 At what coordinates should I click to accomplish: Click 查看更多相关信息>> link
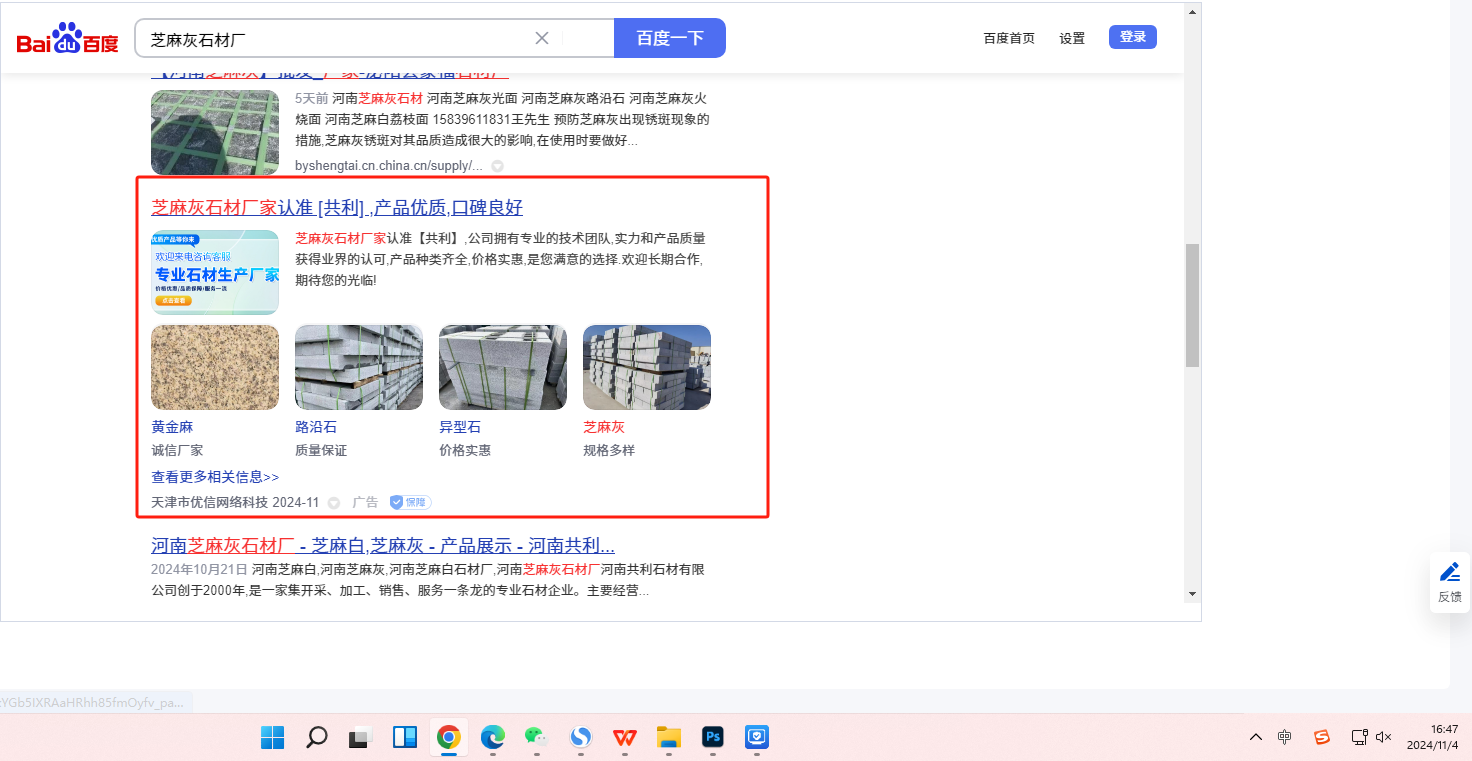pos(215,477)
